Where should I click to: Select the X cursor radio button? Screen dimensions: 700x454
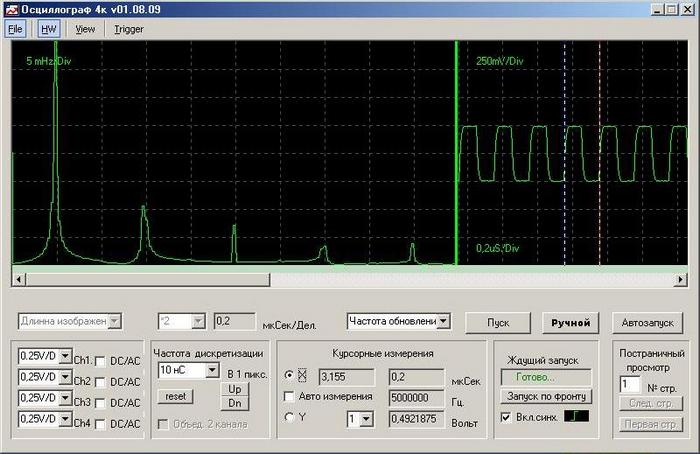click(291, 376)
